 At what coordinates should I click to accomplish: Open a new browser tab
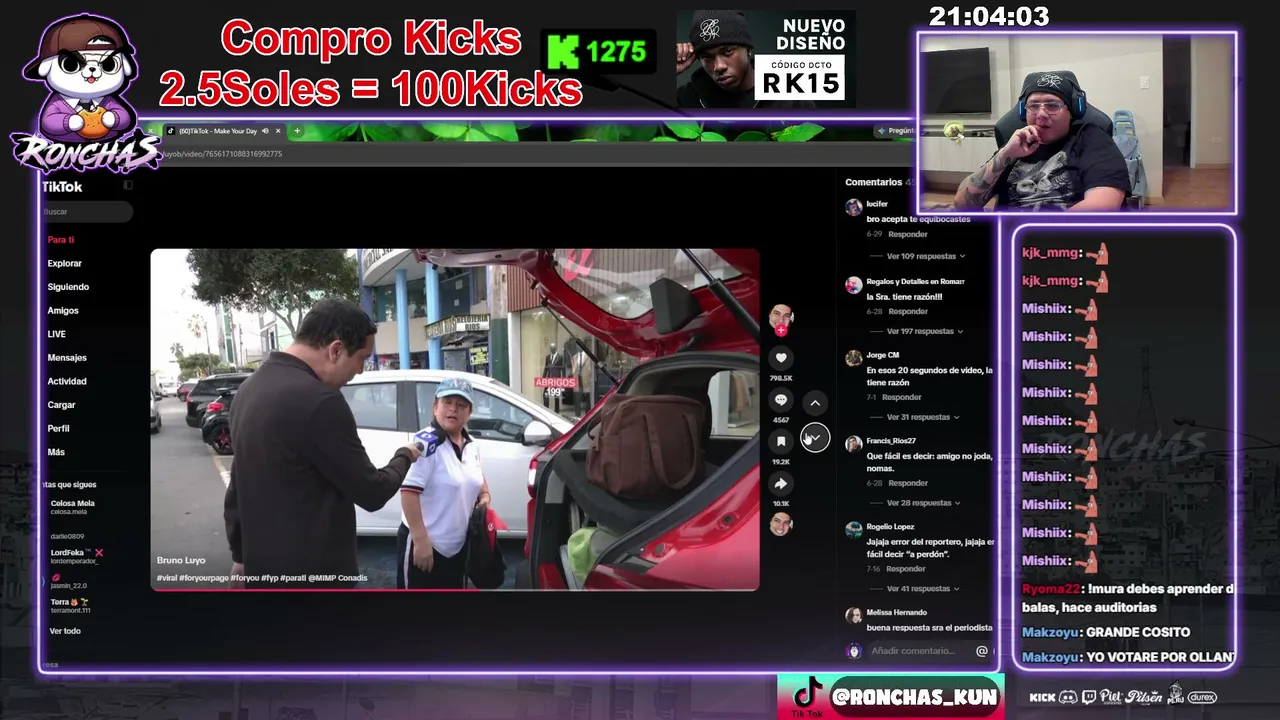pyautogui.click(x=297, y=131)
